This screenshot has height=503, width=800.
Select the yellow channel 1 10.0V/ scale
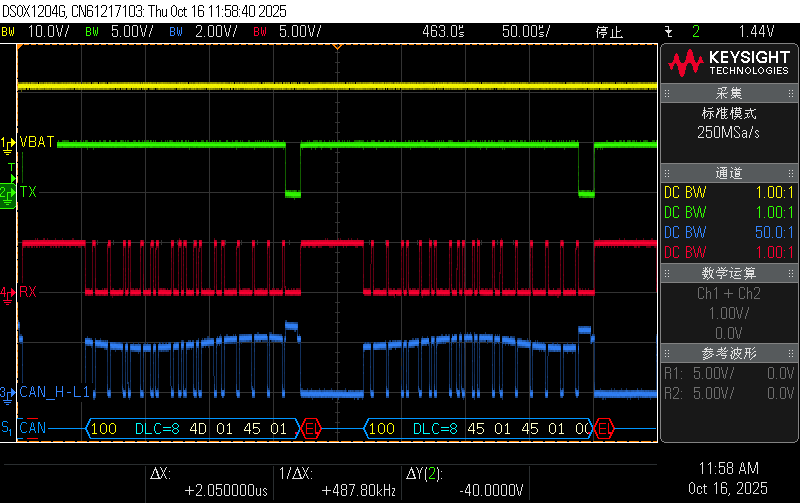click(x=38, y=32)
